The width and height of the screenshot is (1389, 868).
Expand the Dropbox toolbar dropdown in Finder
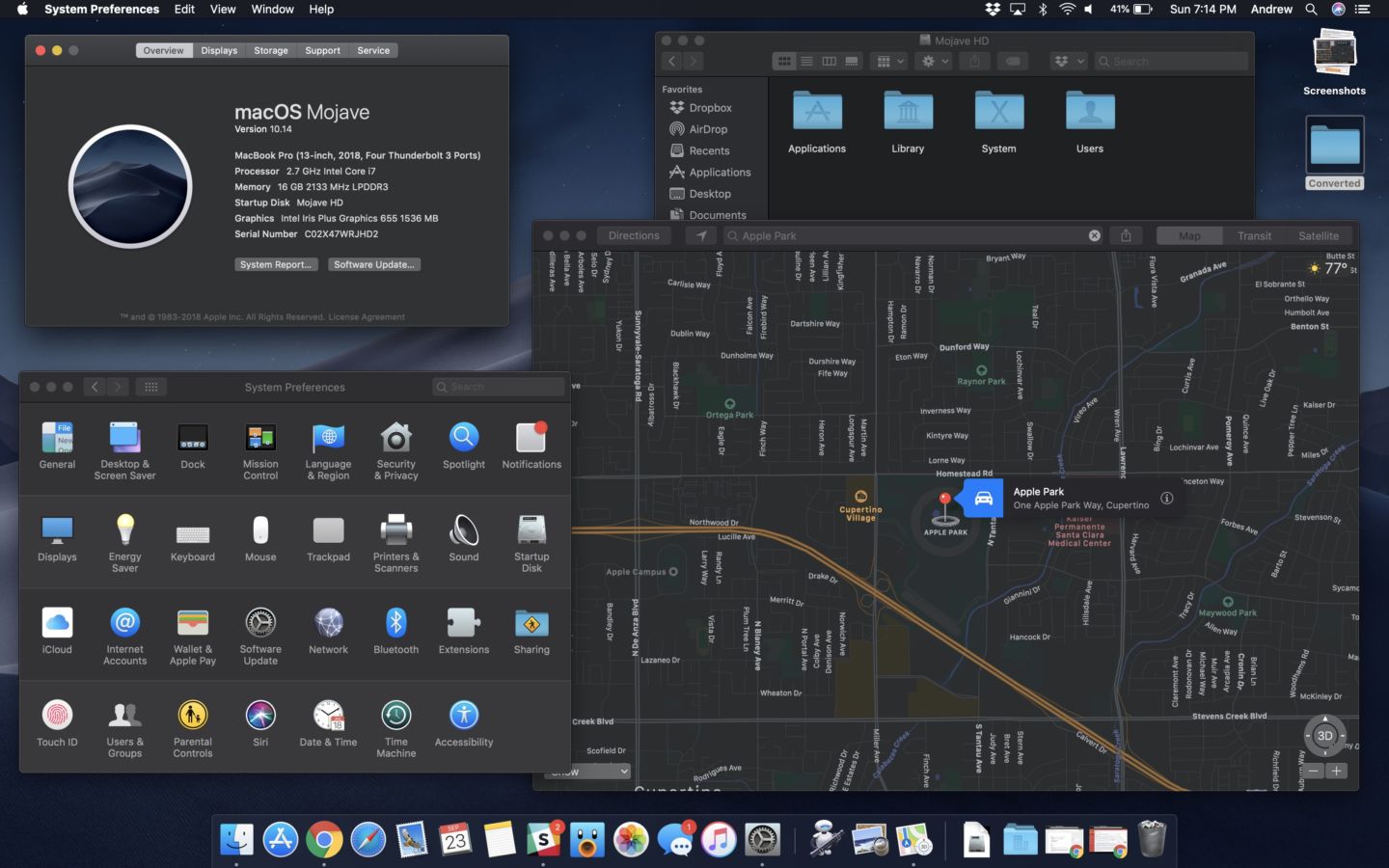(x=1068, y=61)
